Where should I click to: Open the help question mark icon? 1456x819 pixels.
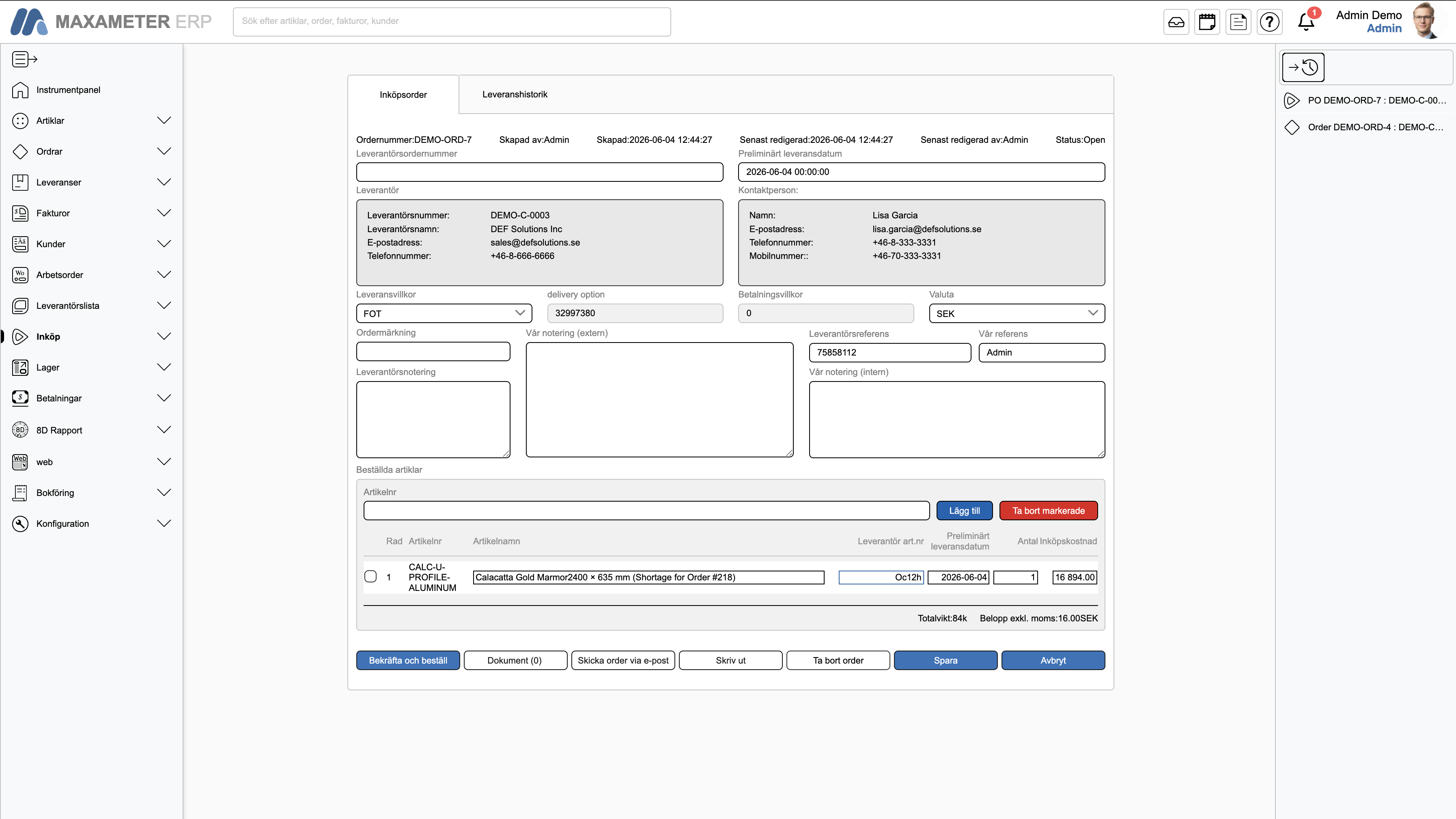click(1269, 22)
